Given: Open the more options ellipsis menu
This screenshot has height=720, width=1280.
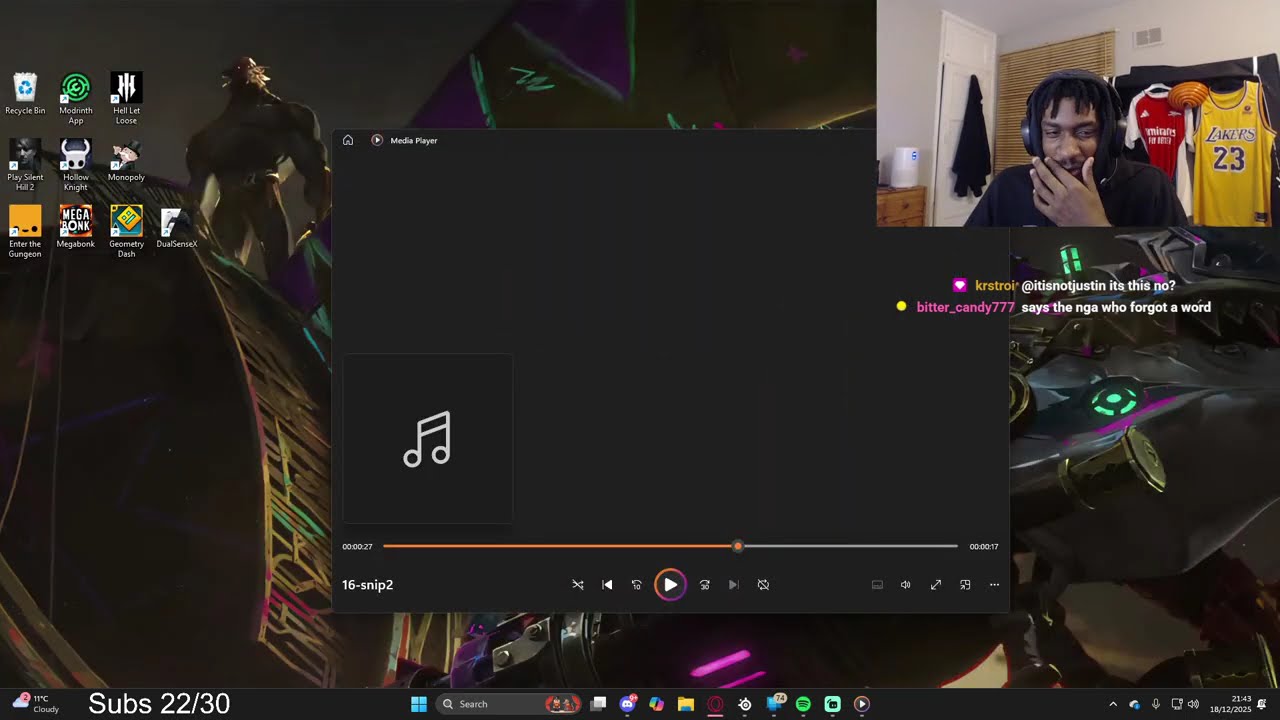Looking at the screenshot, I should tap(994, 585).
